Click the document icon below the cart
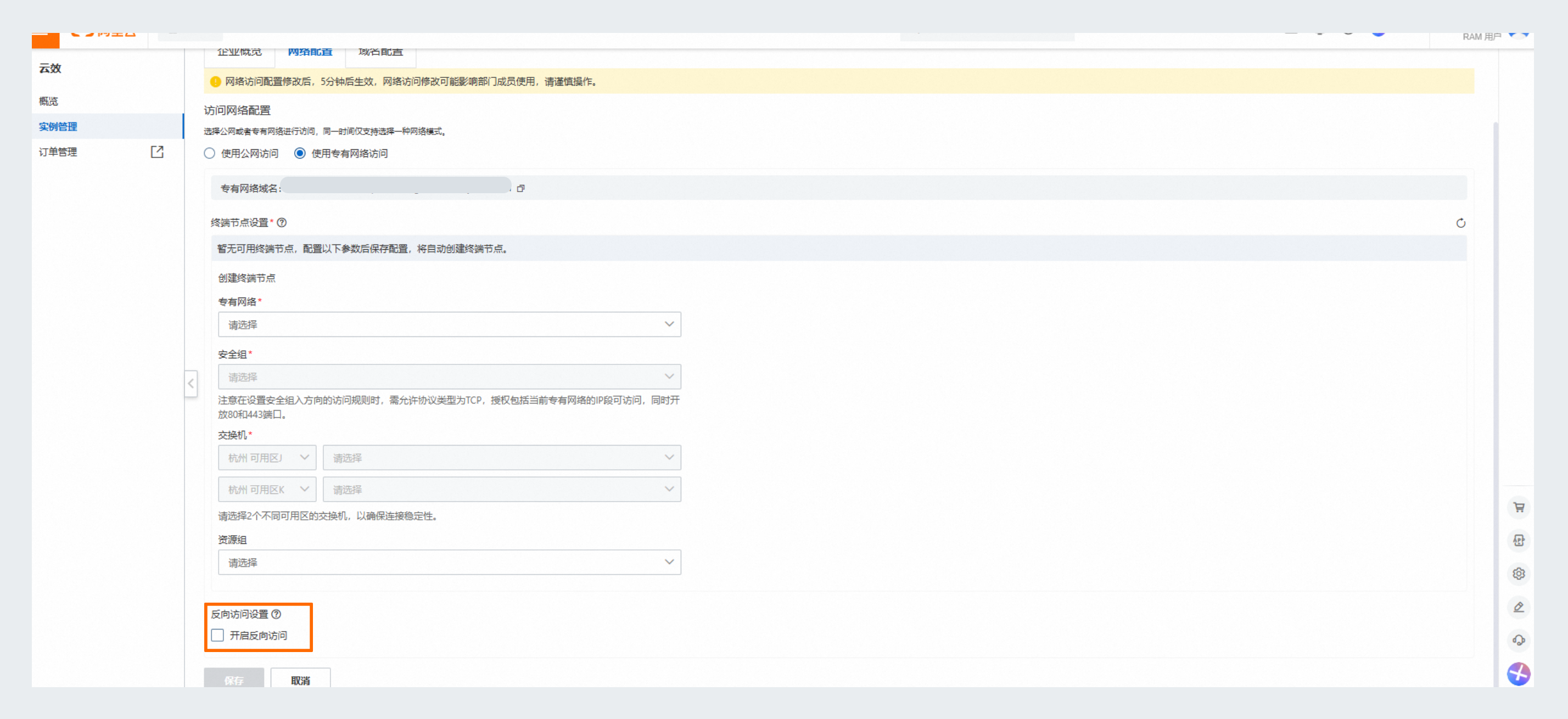Screen dimensions: 1568x719 [x=1519, y=540]
